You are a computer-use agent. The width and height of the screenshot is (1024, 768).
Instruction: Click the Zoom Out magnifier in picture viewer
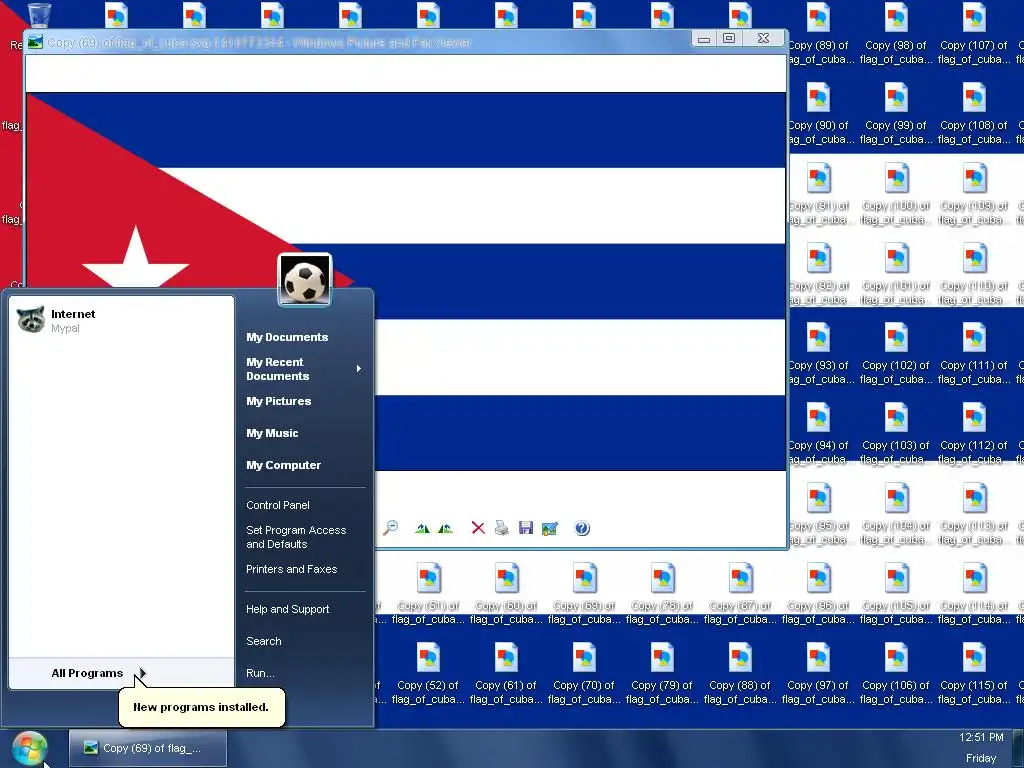pos(390,528)
